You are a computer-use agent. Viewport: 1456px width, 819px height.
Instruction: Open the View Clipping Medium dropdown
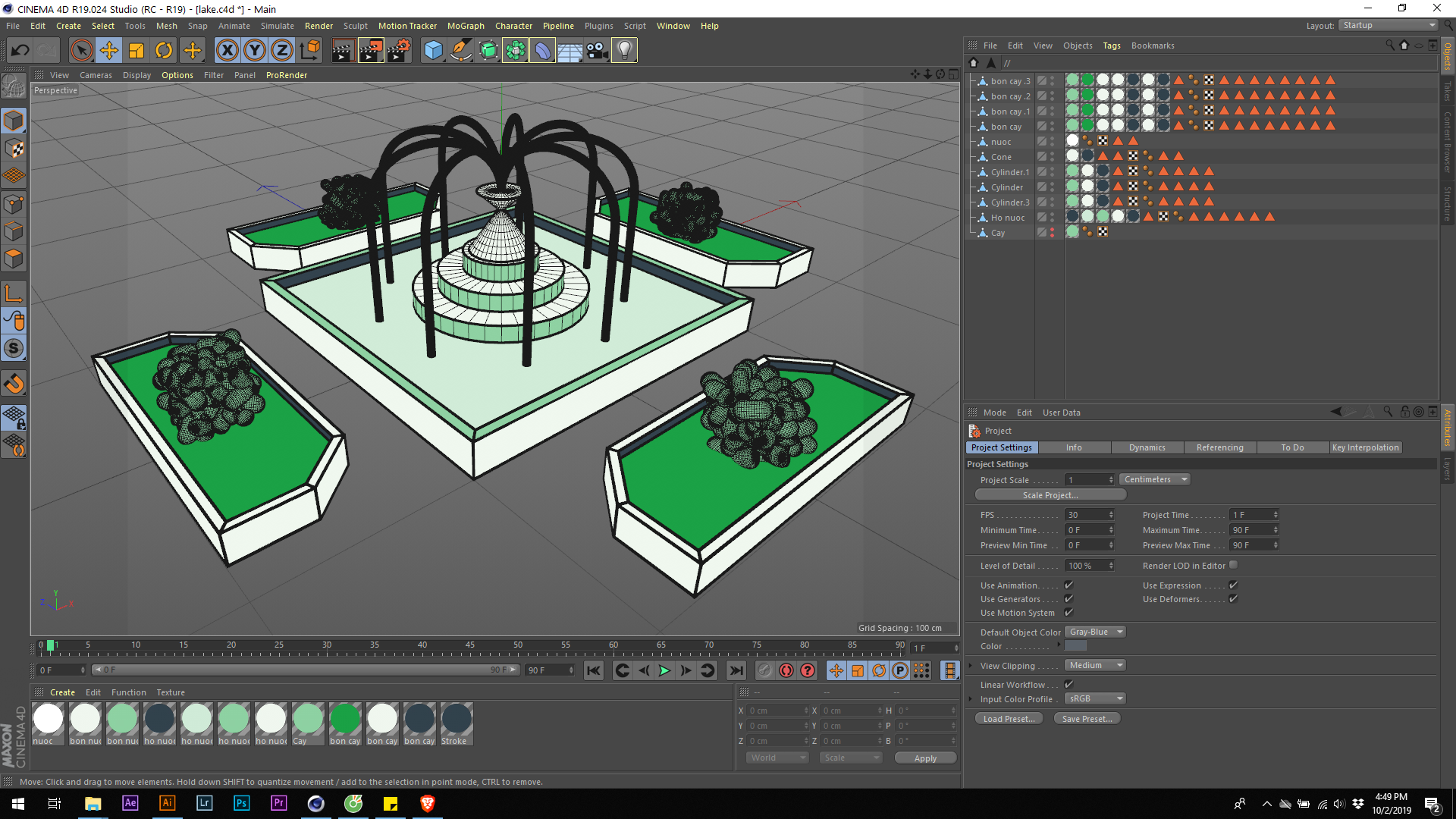tap(1095, 666)
